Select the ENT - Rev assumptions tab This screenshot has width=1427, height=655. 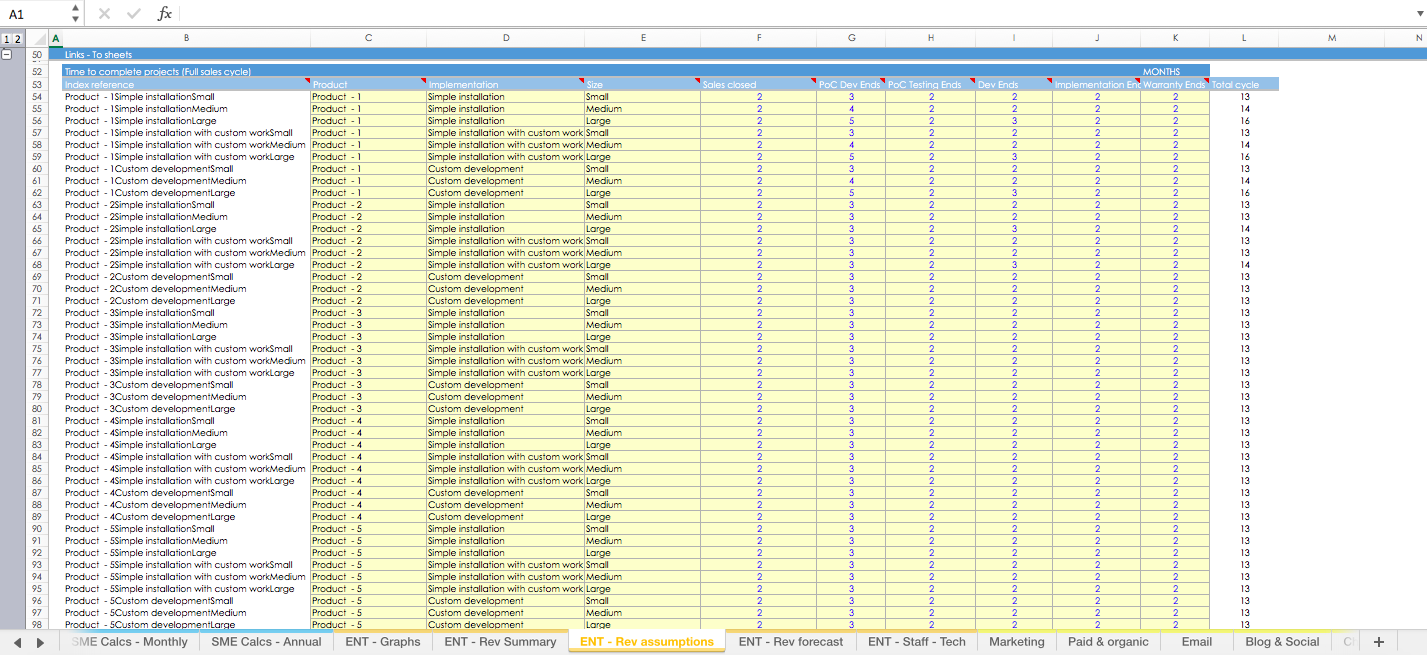pos(647,642)
